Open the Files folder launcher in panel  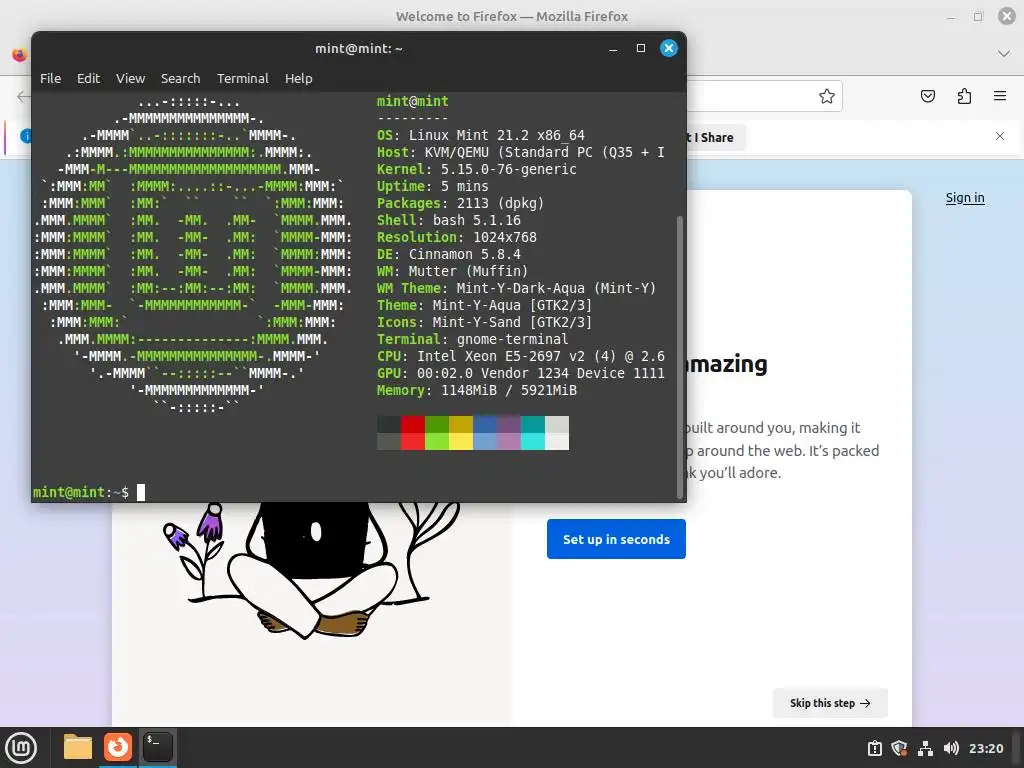tap(78, 747)
